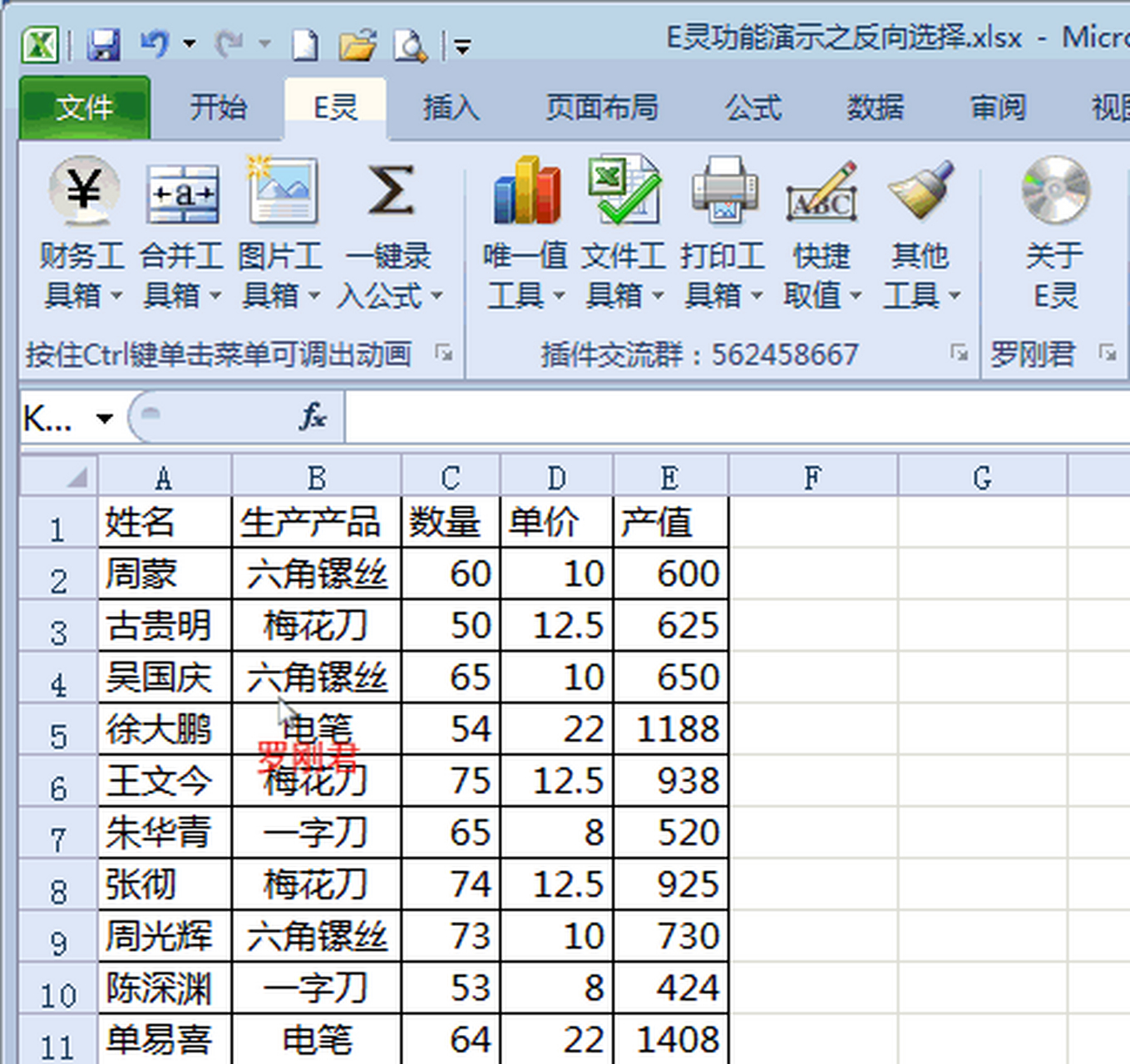Image resolution: width=1130 pixels, height=1064 pixels.
Task: Expand the 其他工具 dropdown arrow
Action: [x=954, y=295]
